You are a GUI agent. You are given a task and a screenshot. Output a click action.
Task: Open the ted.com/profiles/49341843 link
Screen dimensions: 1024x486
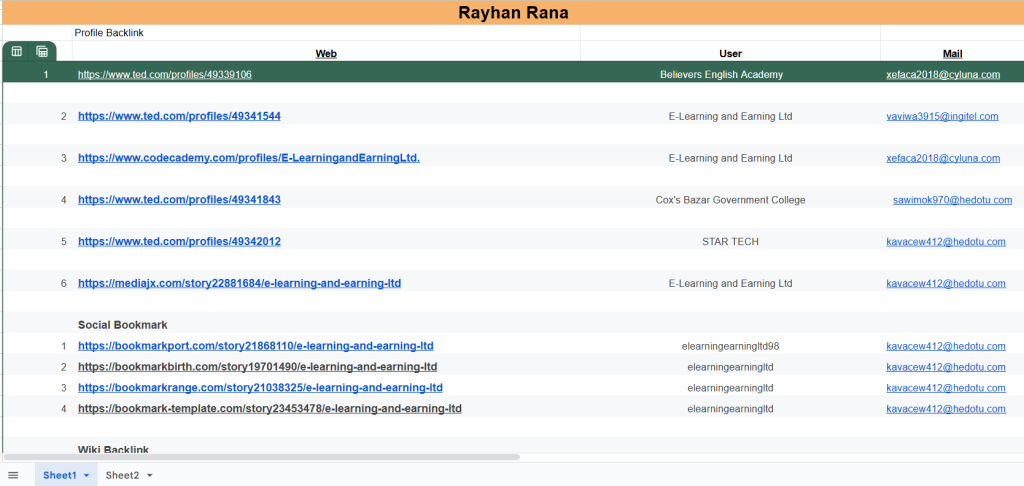click(180, 200)
